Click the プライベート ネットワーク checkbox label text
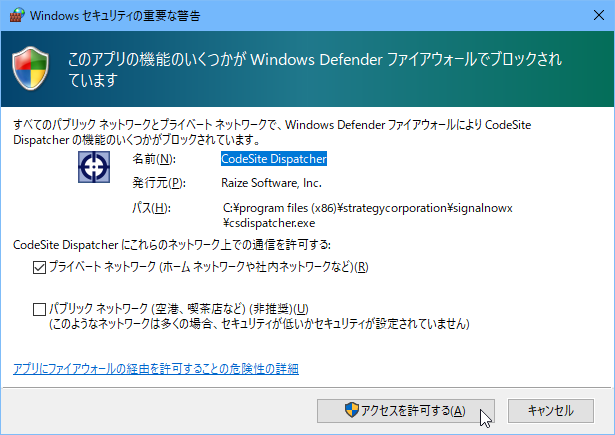Screen dimensions: 615x435 click(x=208, y=267)
